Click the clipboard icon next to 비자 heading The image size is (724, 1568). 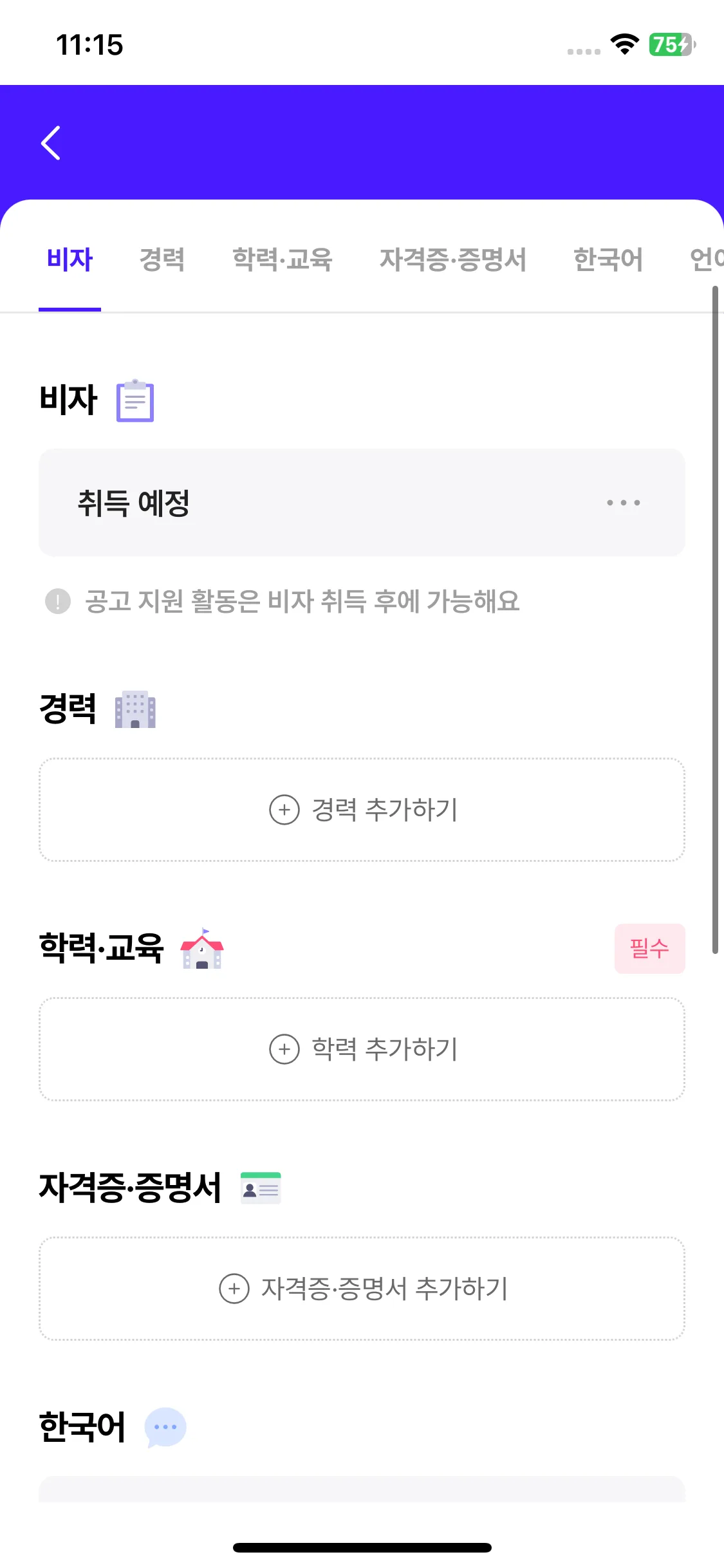tap(135, 400)
